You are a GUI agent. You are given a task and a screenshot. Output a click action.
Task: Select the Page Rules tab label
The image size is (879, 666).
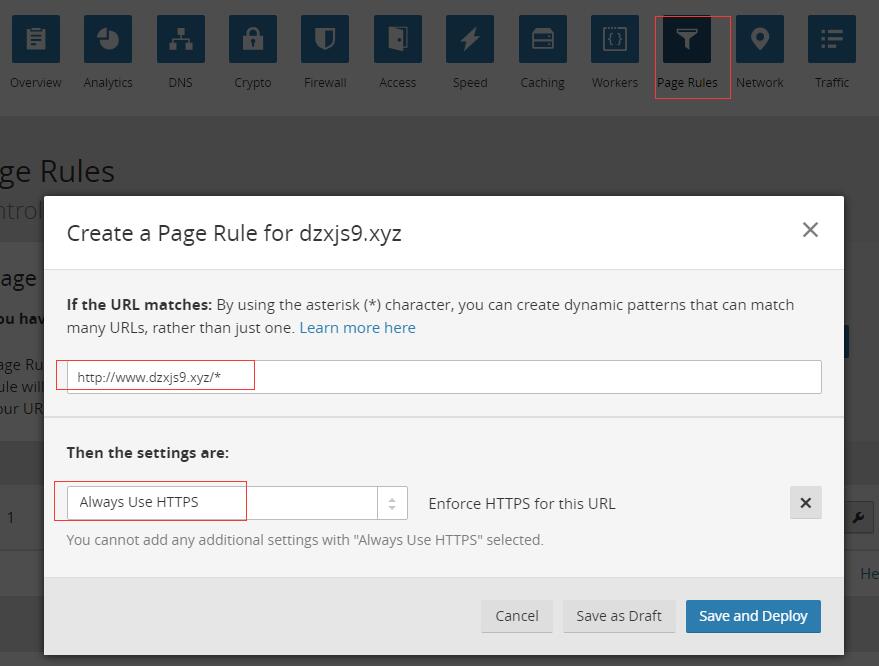click(687, 83)
